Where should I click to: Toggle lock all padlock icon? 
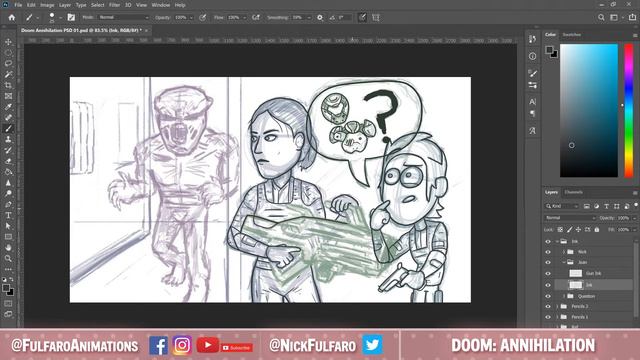point(597,230)
